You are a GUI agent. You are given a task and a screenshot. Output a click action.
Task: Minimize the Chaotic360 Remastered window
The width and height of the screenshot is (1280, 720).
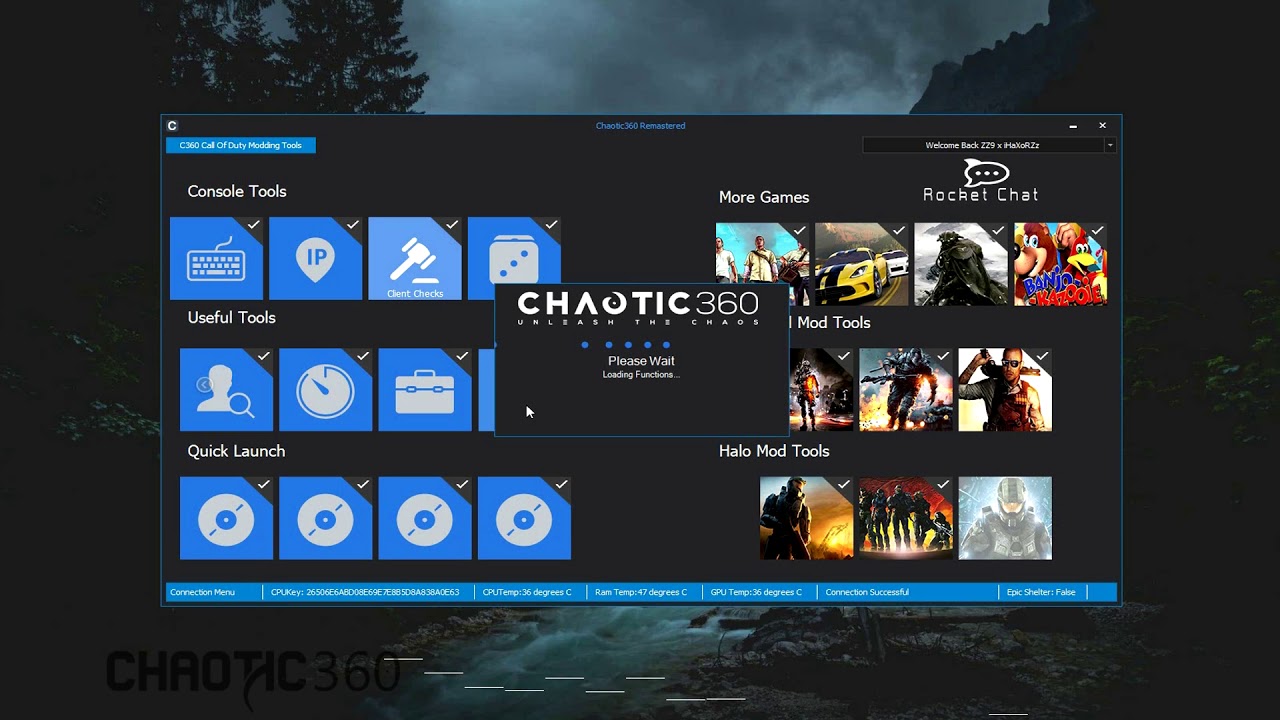[x=1073, y=126]
